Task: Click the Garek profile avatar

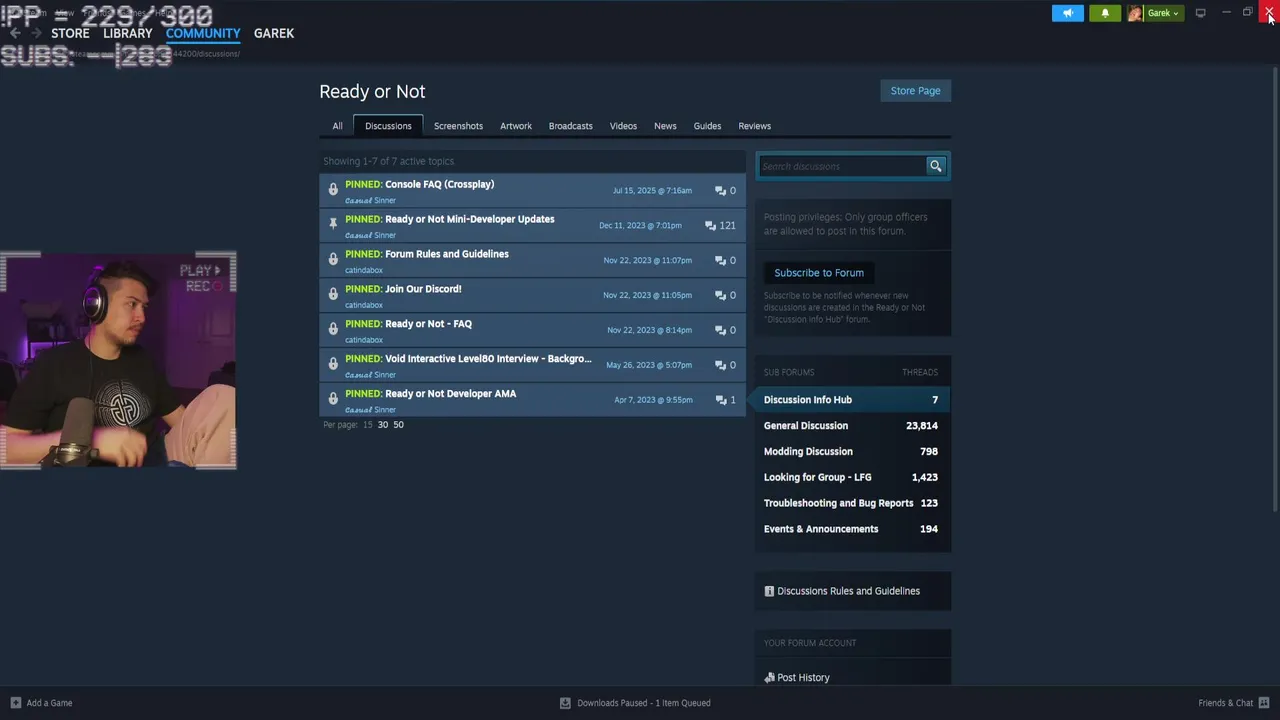Action: [1135, 13]
